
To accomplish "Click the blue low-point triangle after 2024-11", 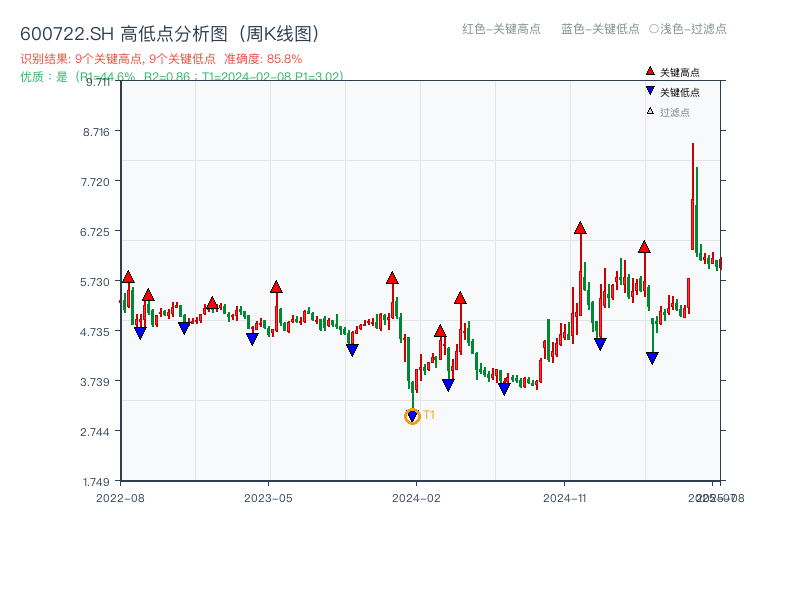I will (651, 356).
